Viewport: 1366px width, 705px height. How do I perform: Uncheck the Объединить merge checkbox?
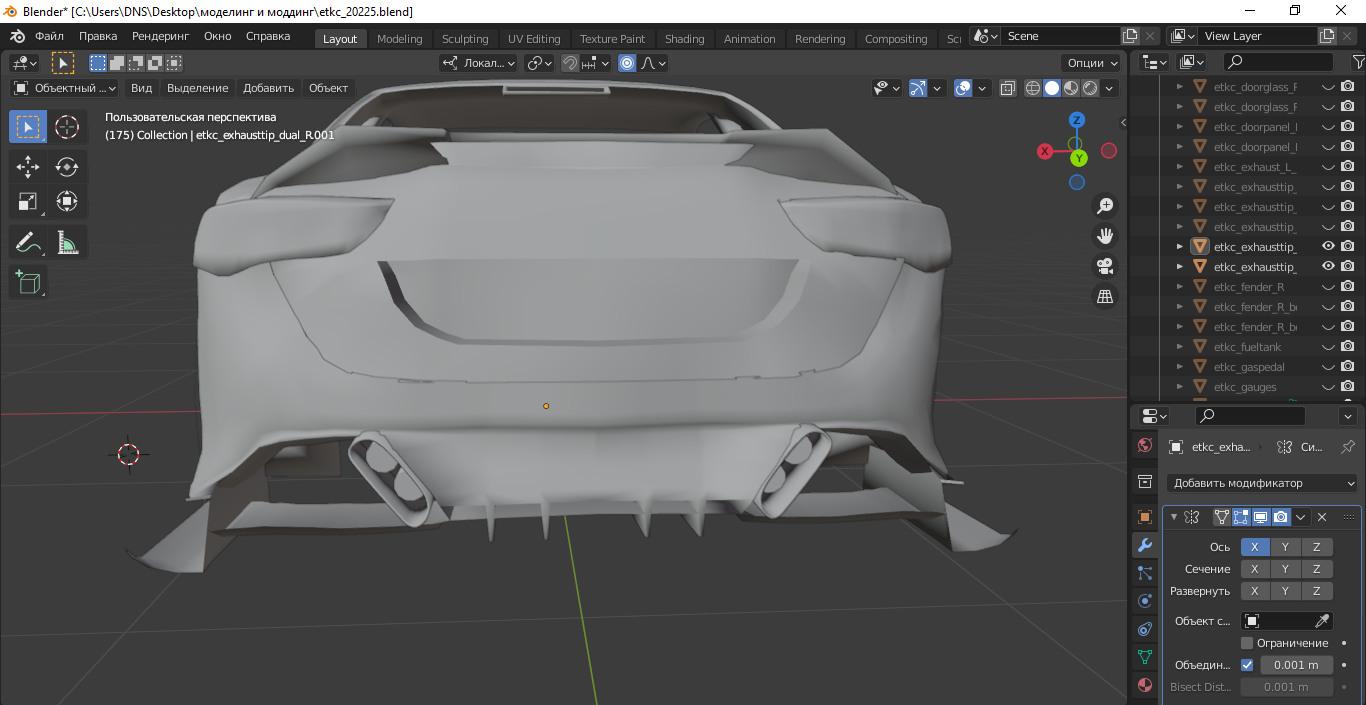point(1247,665)
